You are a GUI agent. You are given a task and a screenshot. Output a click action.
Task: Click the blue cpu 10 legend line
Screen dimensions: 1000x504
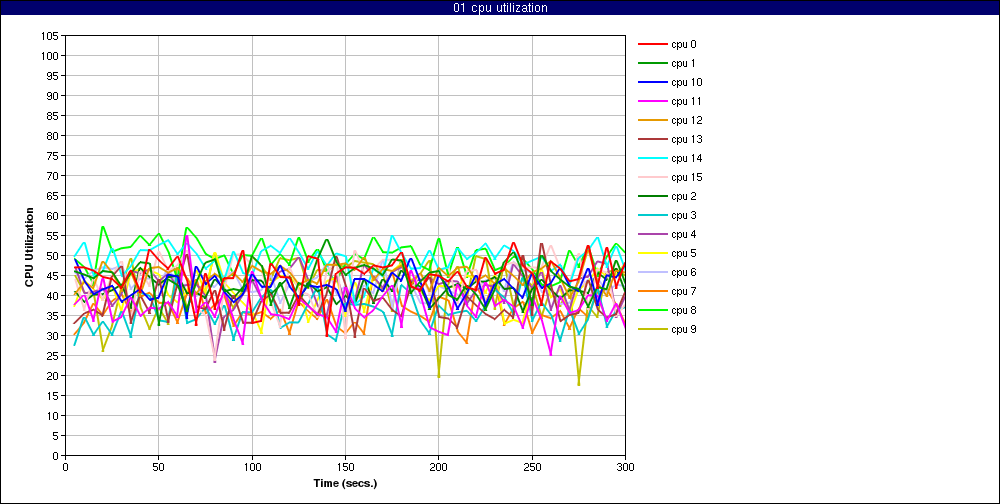[652, 82]
